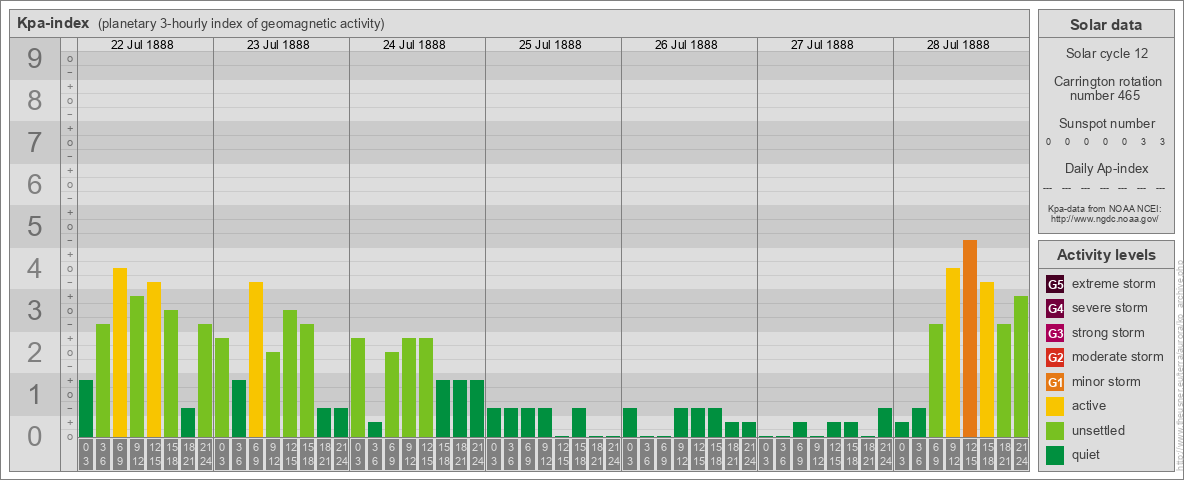
Task: Select the 25 Jul 1888 date header
Action: click(550, 45)
